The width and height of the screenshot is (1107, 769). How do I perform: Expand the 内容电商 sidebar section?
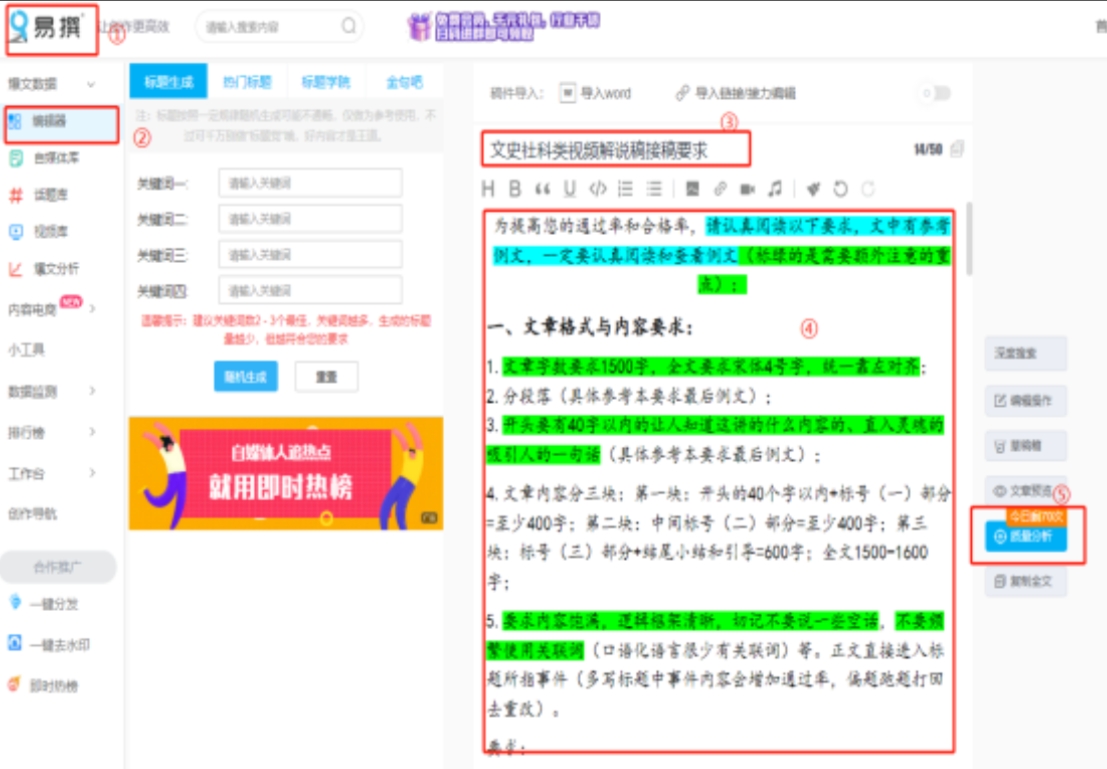tap(92, 309)
